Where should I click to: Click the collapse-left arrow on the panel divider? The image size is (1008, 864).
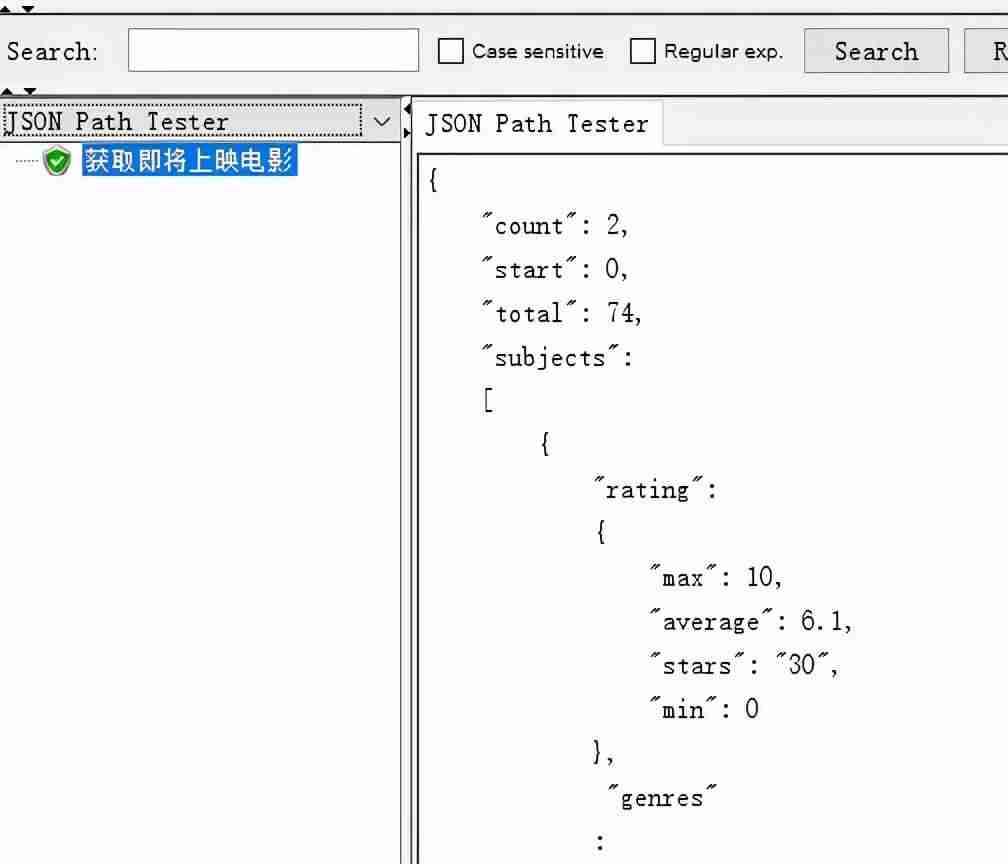pyautogui.click(x=407, y=110)
